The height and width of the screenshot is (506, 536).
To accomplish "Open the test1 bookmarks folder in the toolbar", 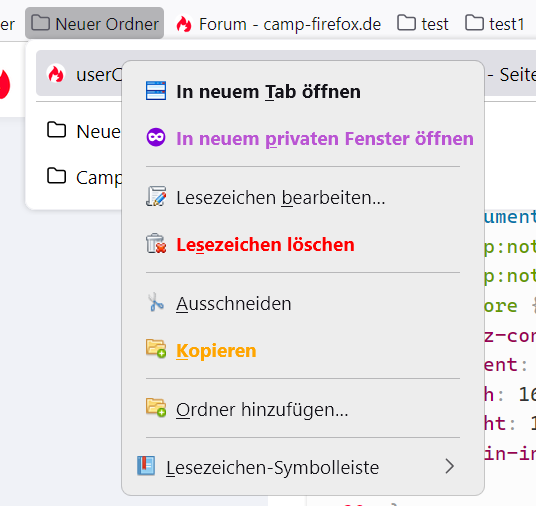I will pos(495,24).
